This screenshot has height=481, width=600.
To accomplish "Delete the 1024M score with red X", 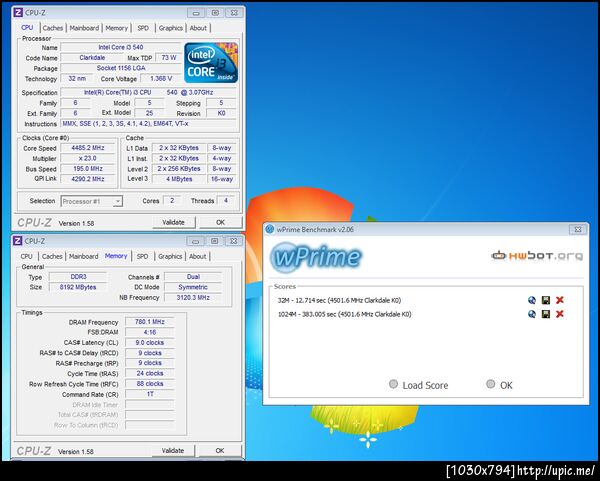I will 559,314.
